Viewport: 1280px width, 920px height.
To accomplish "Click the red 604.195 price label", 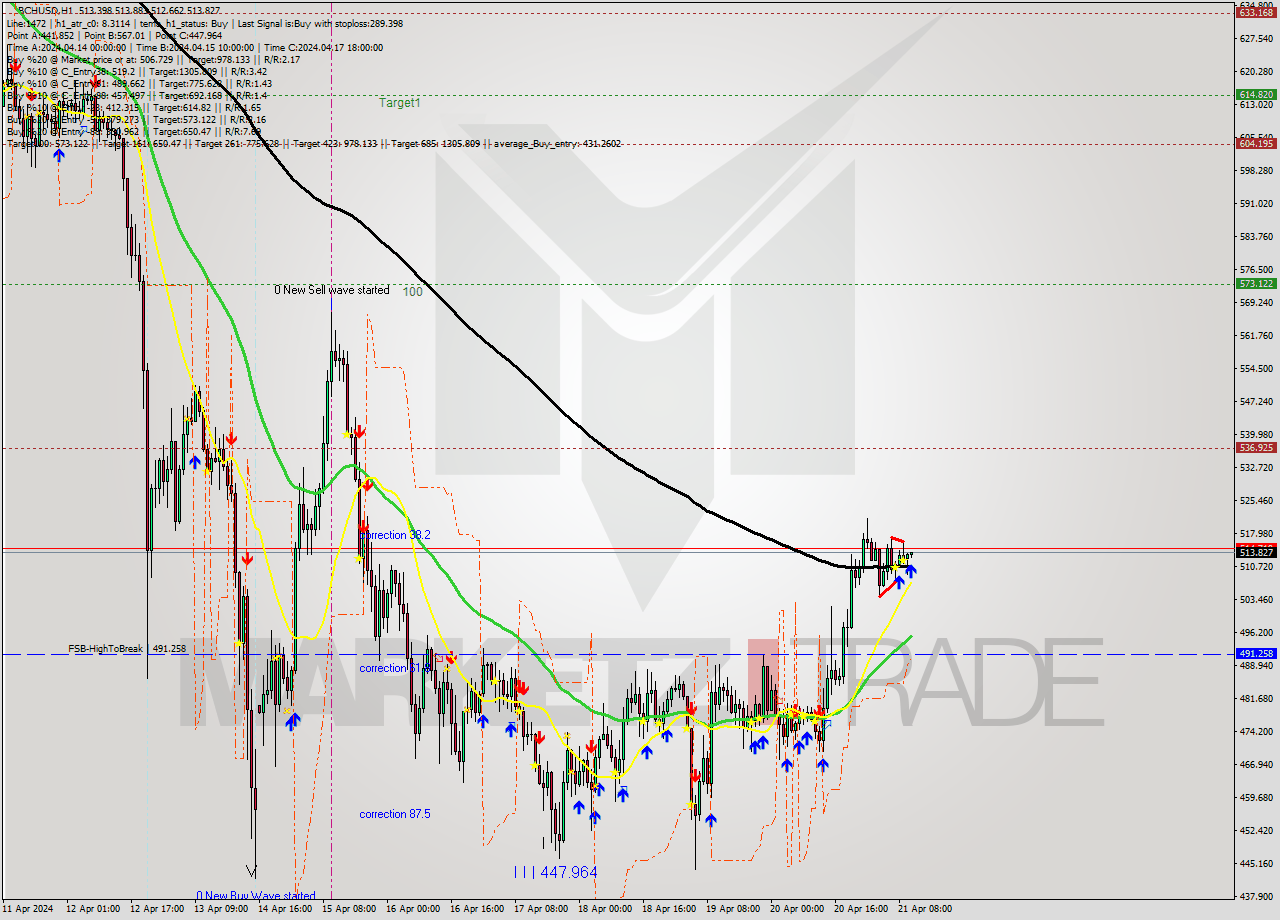I will click(1255, 143).
